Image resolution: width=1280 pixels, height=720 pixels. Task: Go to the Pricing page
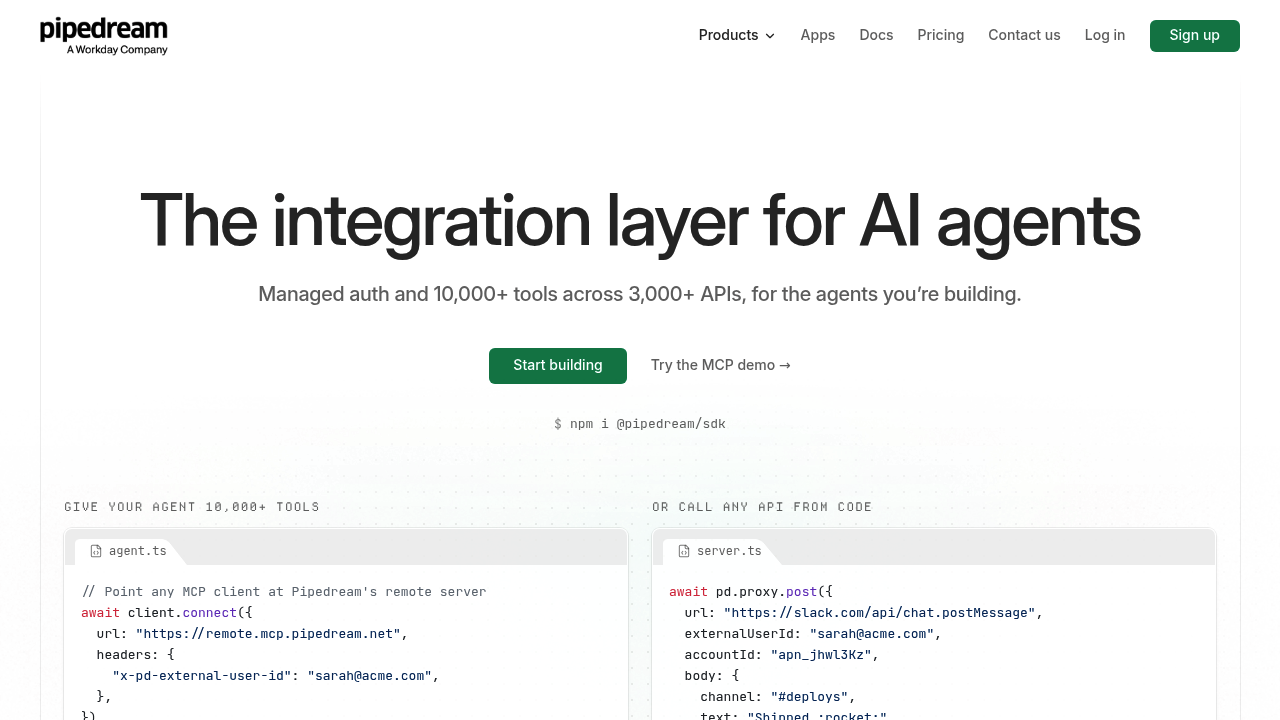click(x=941, y=35)
